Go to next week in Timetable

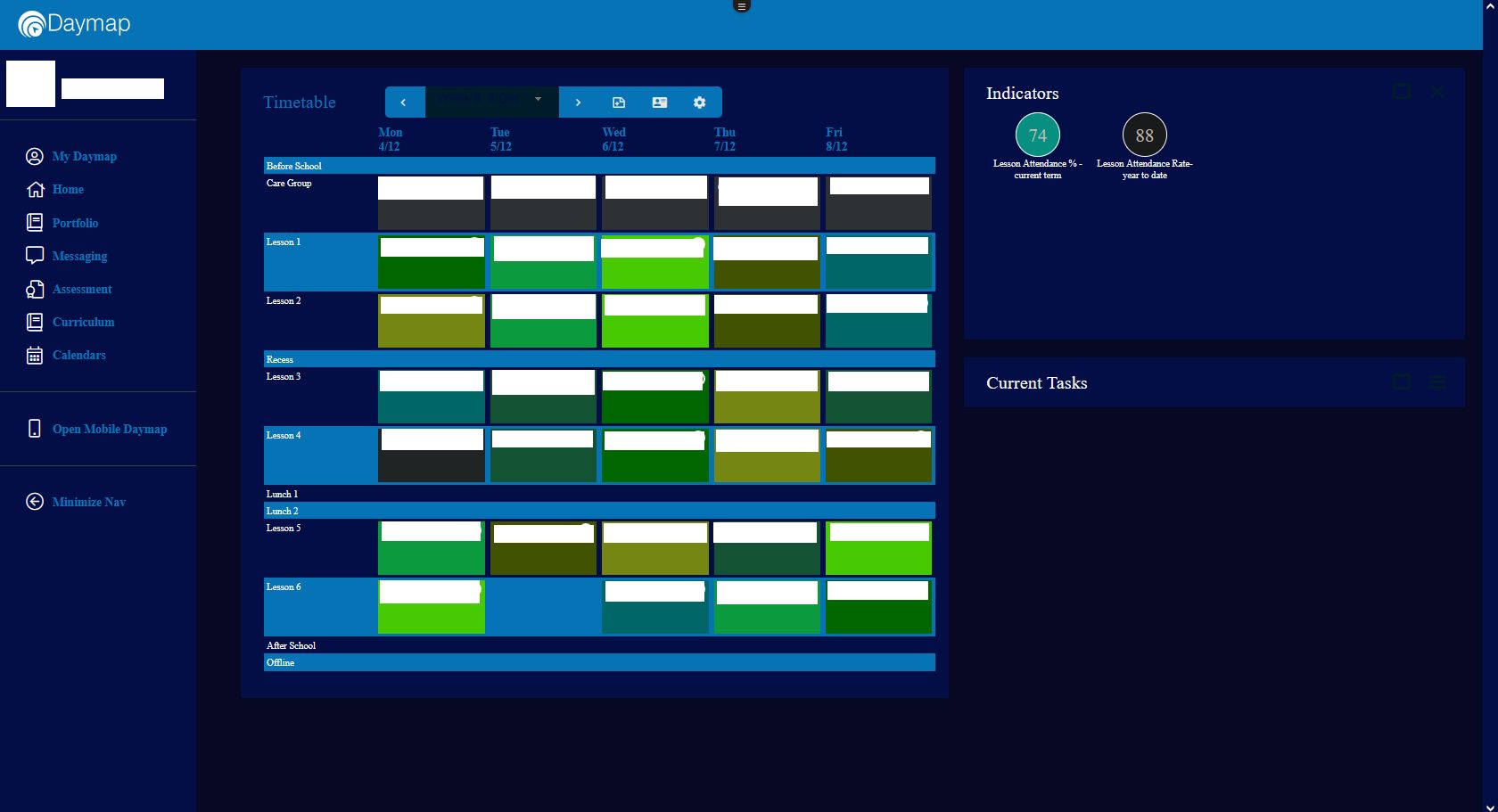[x=578, y=103]
